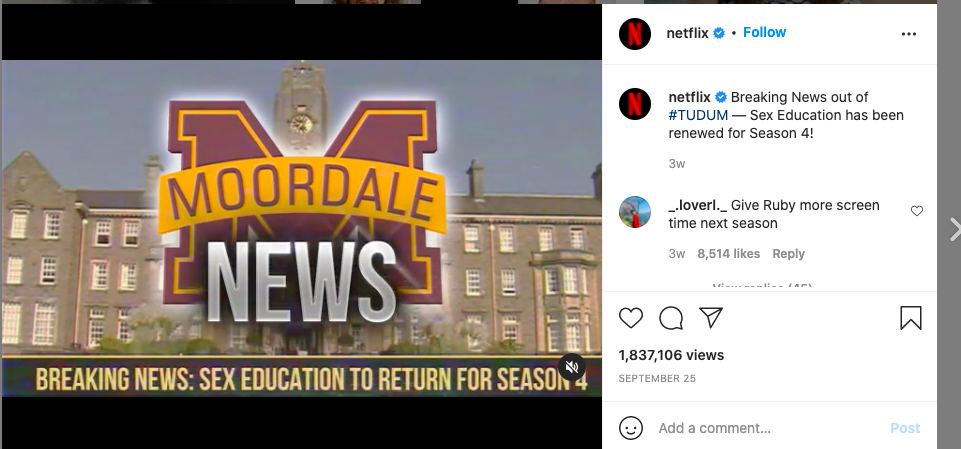The height and width of the screenshot is (449, 961).
Task: Open the three-dot more options menu
Action: 909,34
